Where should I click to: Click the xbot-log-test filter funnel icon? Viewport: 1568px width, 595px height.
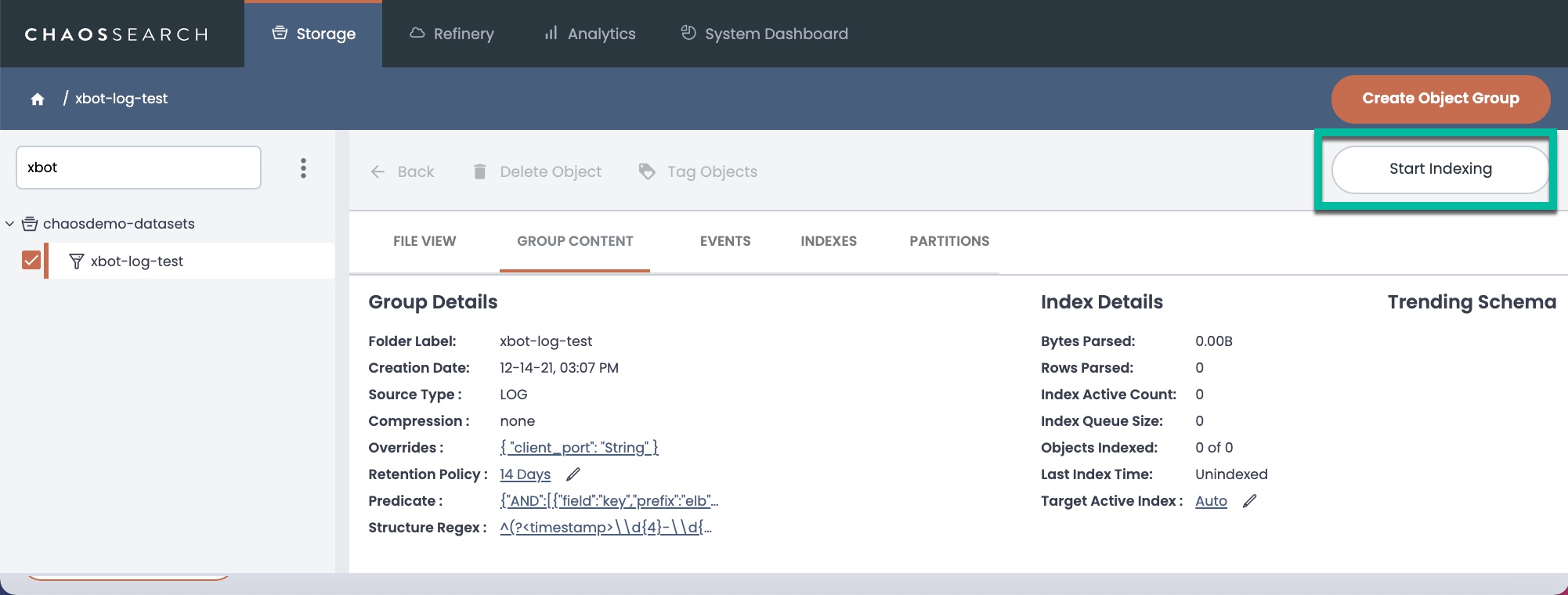click(x=77, y=261)
